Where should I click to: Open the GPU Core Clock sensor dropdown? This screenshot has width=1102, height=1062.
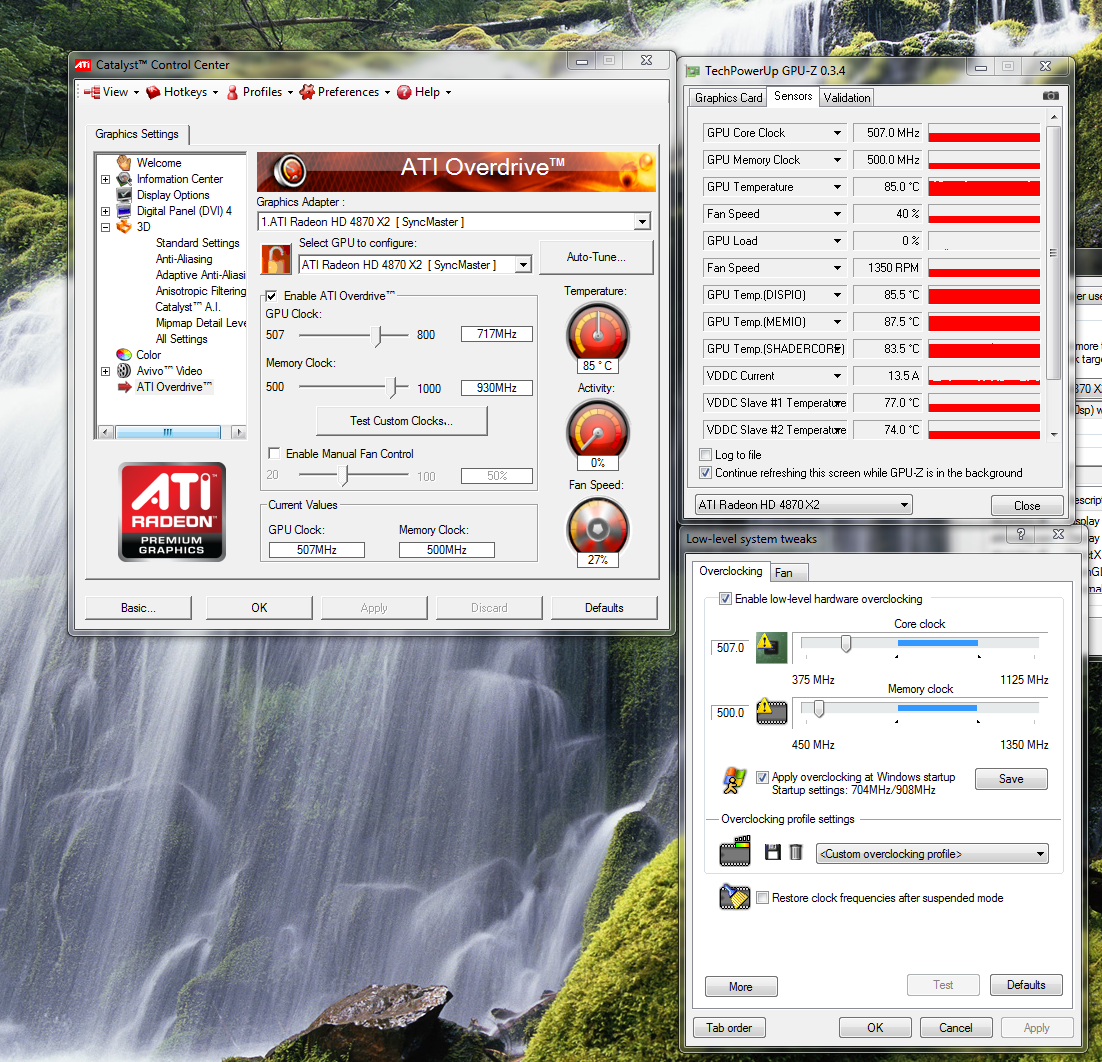837,133
